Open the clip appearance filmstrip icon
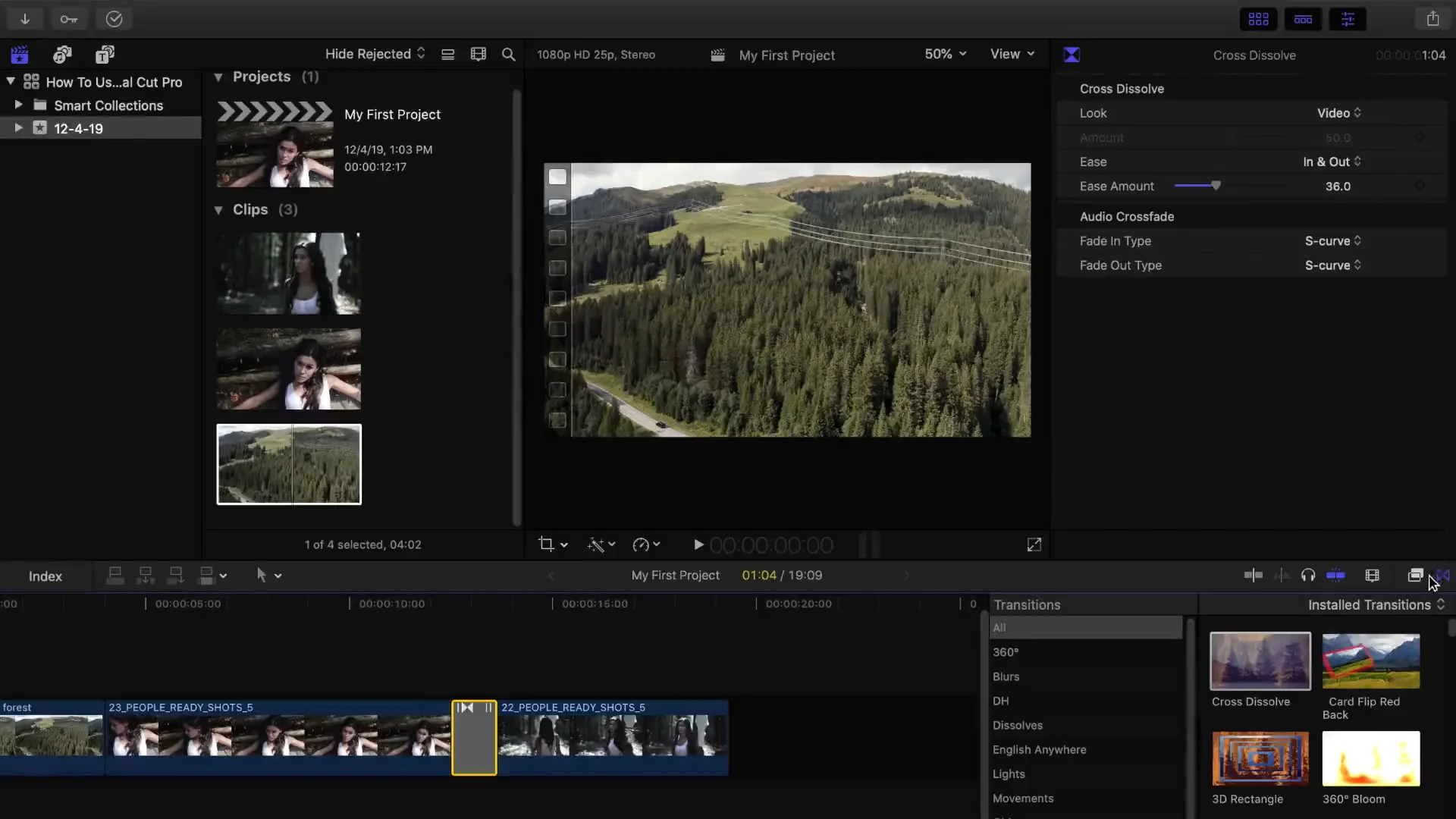 point(1372,576)
